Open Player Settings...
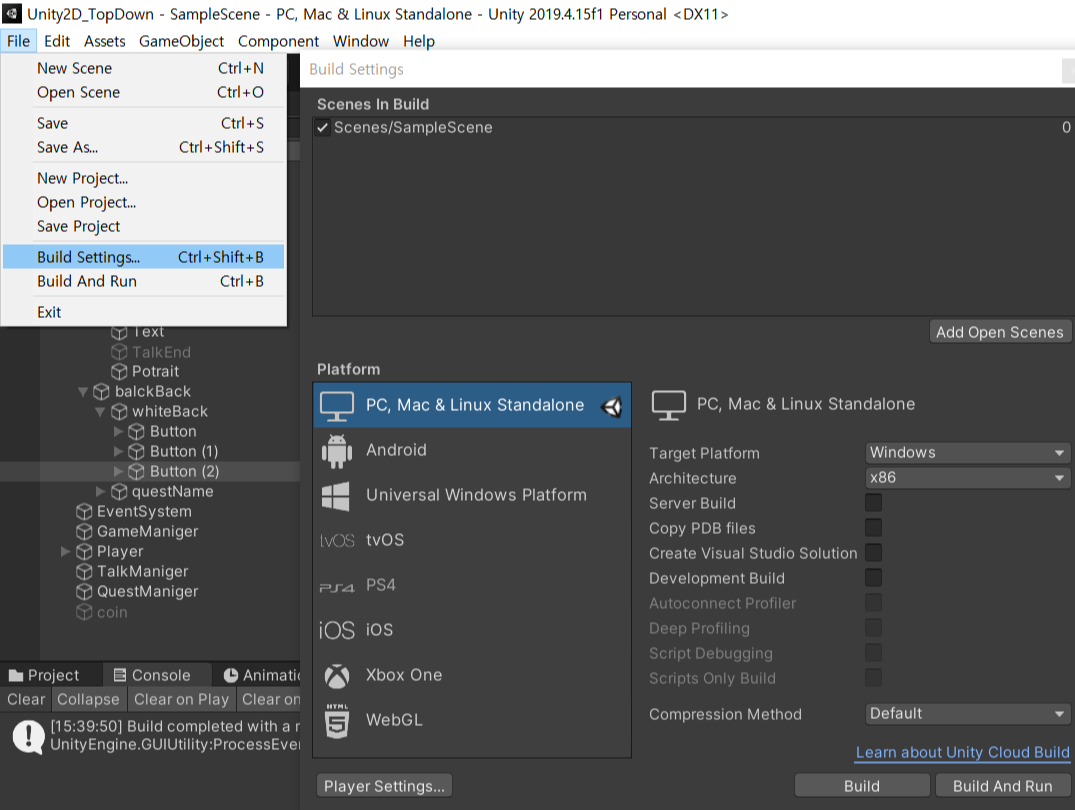The image size is (1075, 810). click(384, 786)
